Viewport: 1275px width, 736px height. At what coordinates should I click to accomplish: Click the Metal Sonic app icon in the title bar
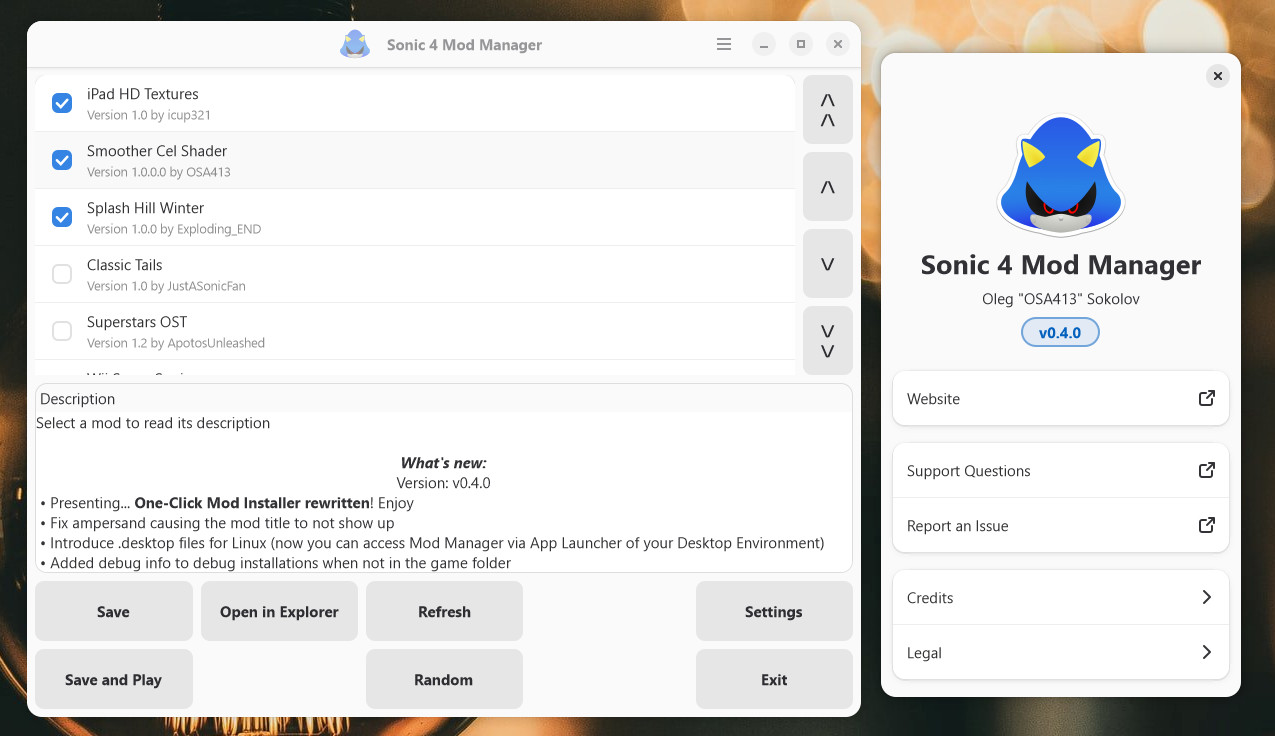(355, 44)
